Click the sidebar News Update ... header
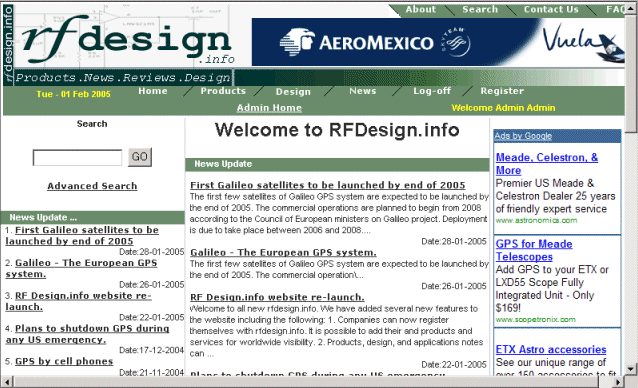This screenshot has width=638, height=388. [92, 217]
